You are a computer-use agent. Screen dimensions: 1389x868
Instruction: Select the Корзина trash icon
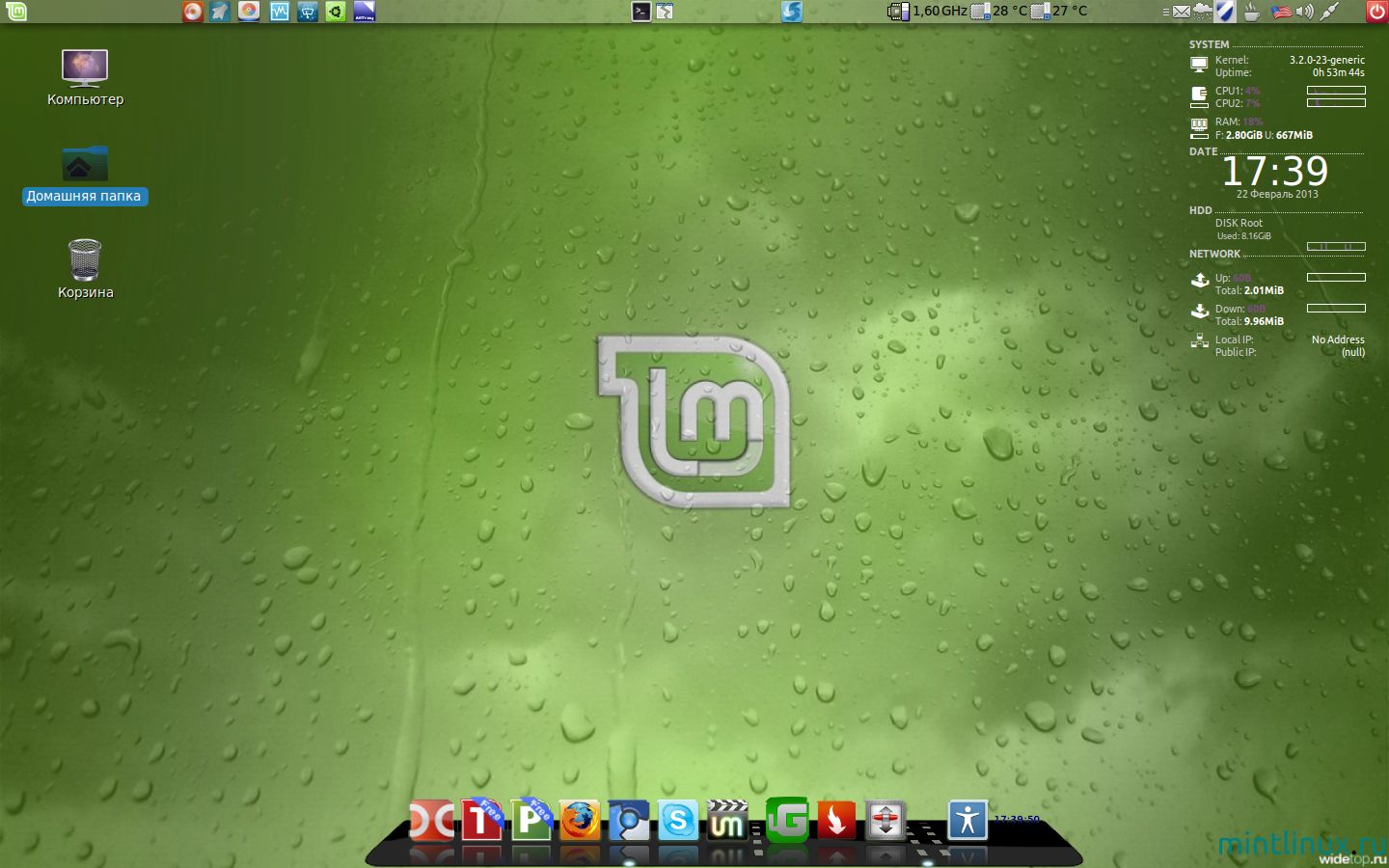(85, 269)
